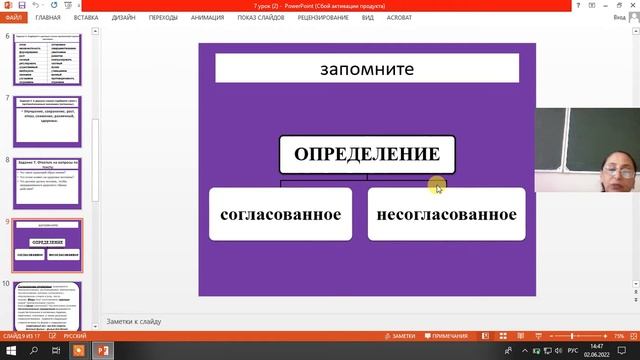
Task: Customize the quick access toolbar dropdown
Action: point(78,5)
